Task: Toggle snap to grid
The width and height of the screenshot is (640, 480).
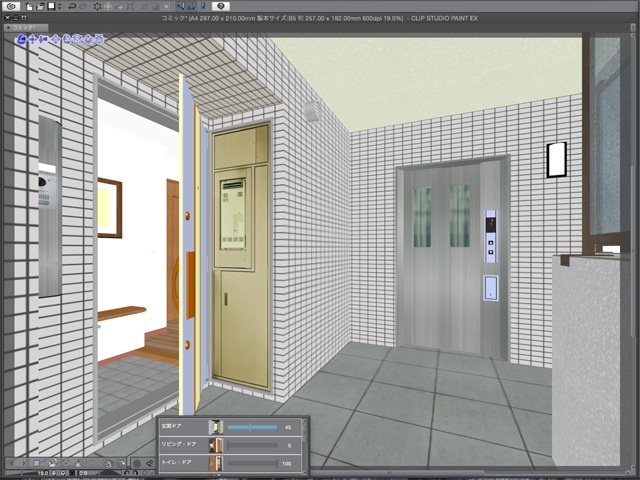Action: [x=203, y=7]
